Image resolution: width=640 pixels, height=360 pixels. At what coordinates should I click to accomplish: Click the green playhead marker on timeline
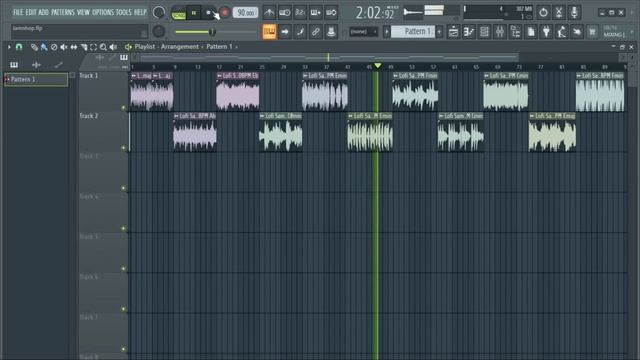point(378,66)
